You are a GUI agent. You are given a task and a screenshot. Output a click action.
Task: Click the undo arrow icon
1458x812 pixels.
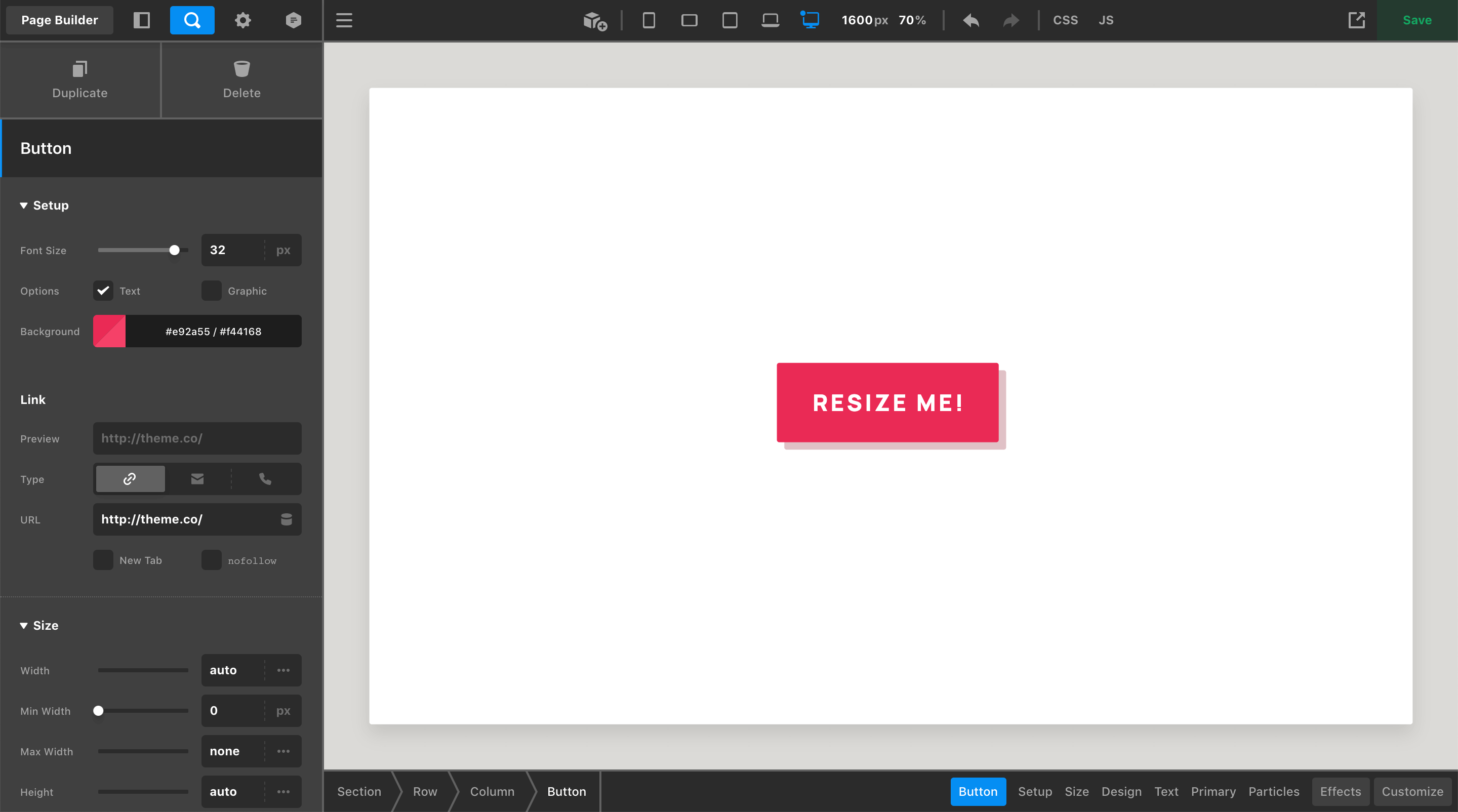[x=969, y=19]
